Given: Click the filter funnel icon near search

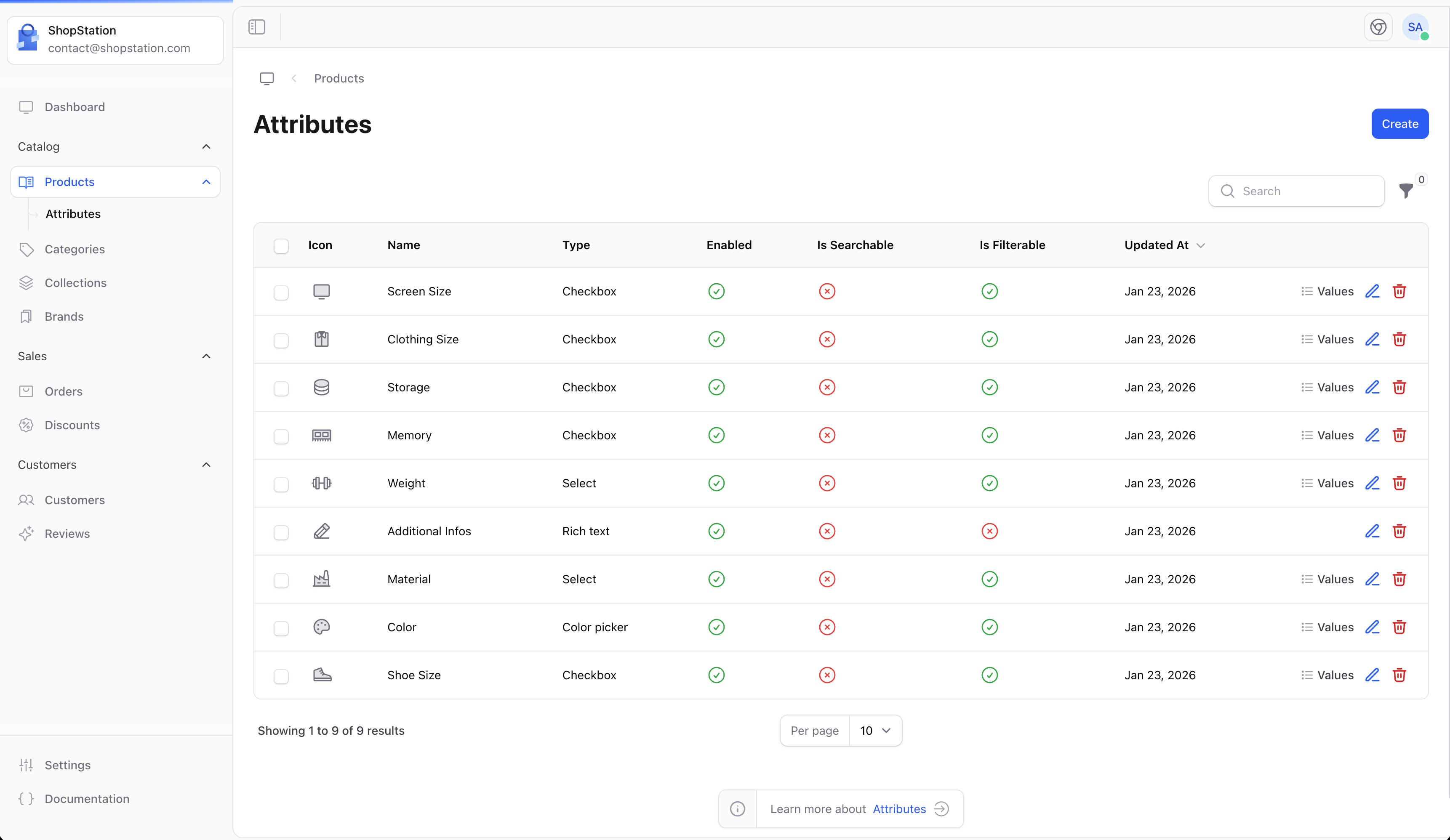Looking at the screenshot, I should [1406, 191].
